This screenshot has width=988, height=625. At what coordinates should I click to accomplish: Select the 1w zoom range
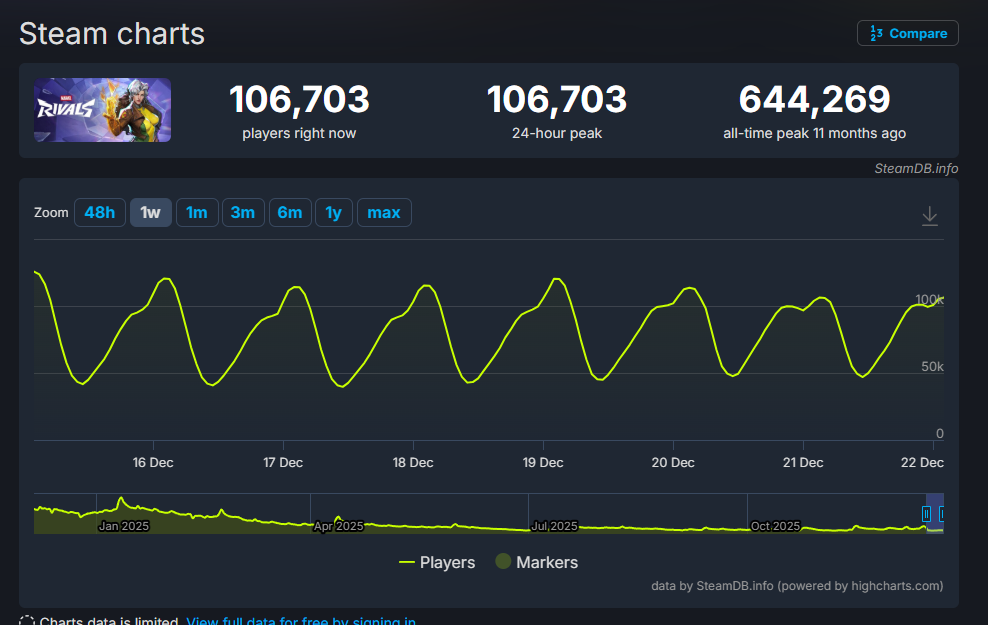point(151,212)
